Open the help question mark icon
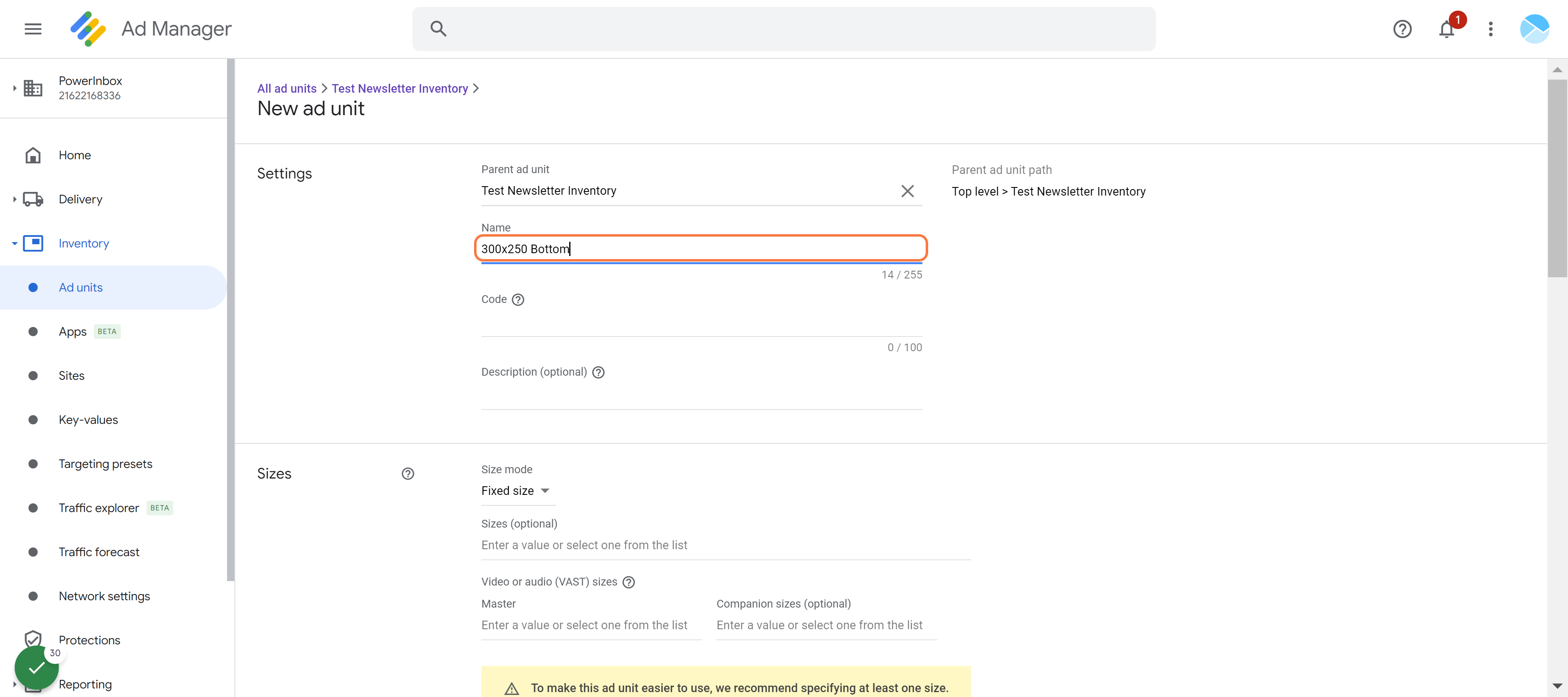The image size is (1568, 697). pyautogui.click(x=1402, y=29)
